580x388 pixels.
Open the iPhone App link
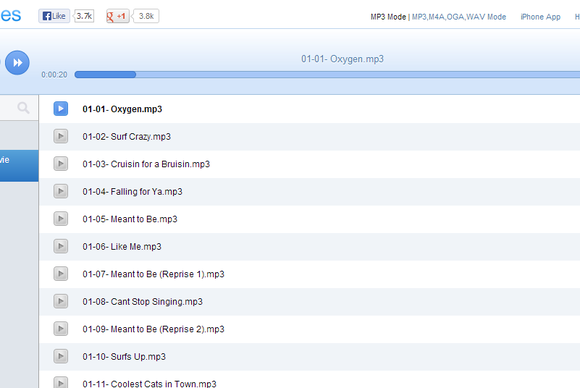click(540, 17)
